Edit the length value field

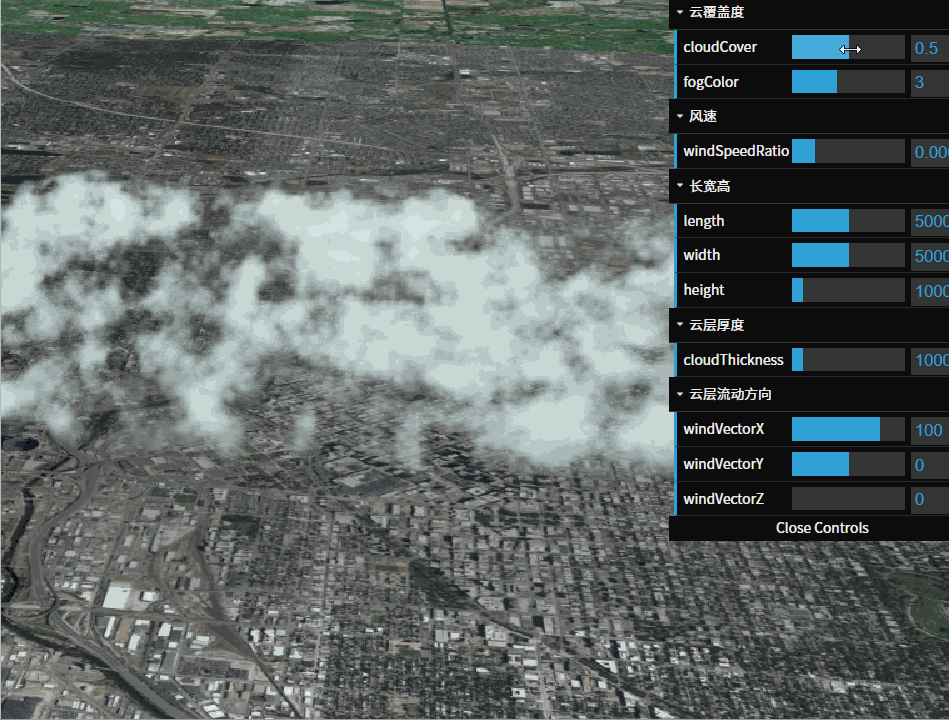click(x=930, y=221)
